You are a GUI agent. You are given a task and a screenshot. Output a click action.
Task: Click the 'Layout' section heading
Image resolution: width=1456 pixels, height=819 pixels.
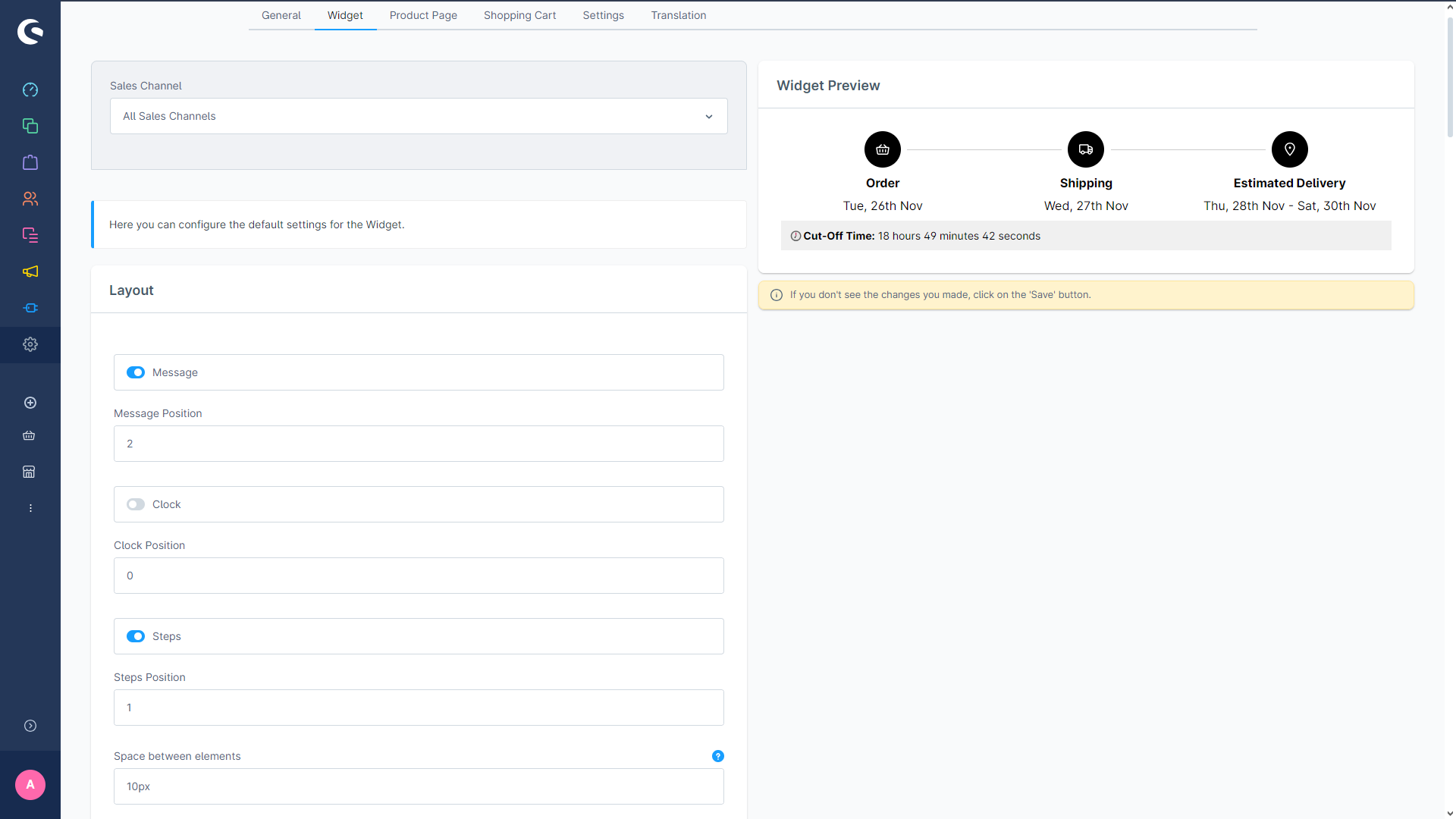131,290
